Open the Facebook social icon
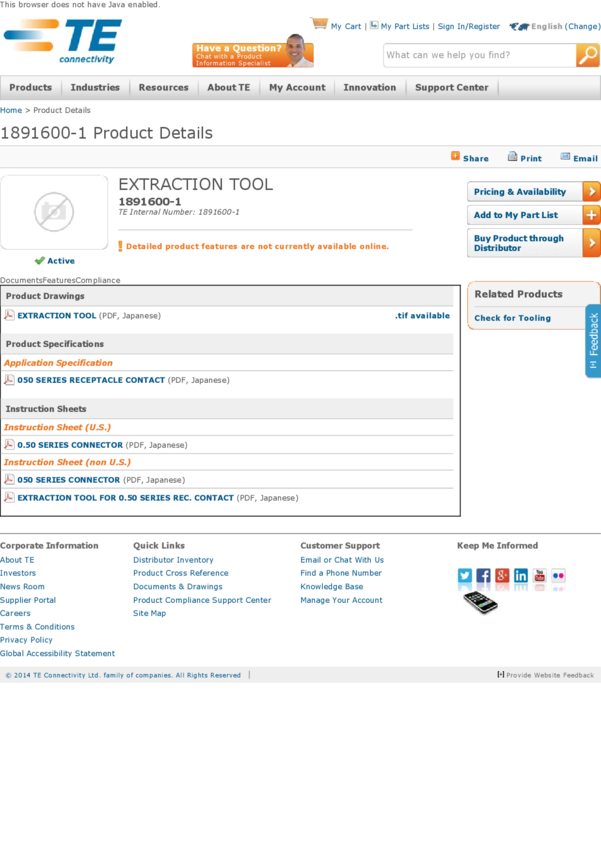The image size is (601, 850). point(483,575)
